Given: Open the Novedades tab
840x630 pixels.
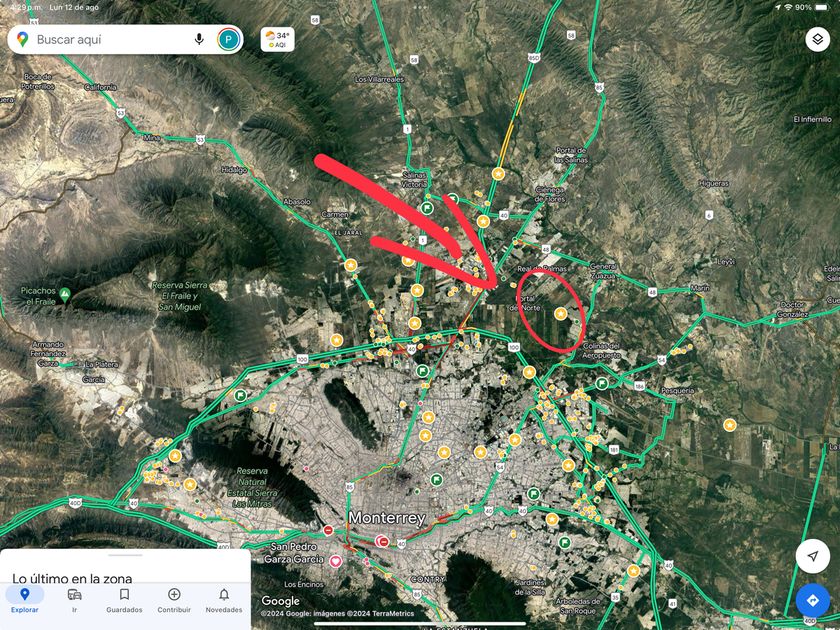Looking at the screenshot, I should (x=224, y=600).
